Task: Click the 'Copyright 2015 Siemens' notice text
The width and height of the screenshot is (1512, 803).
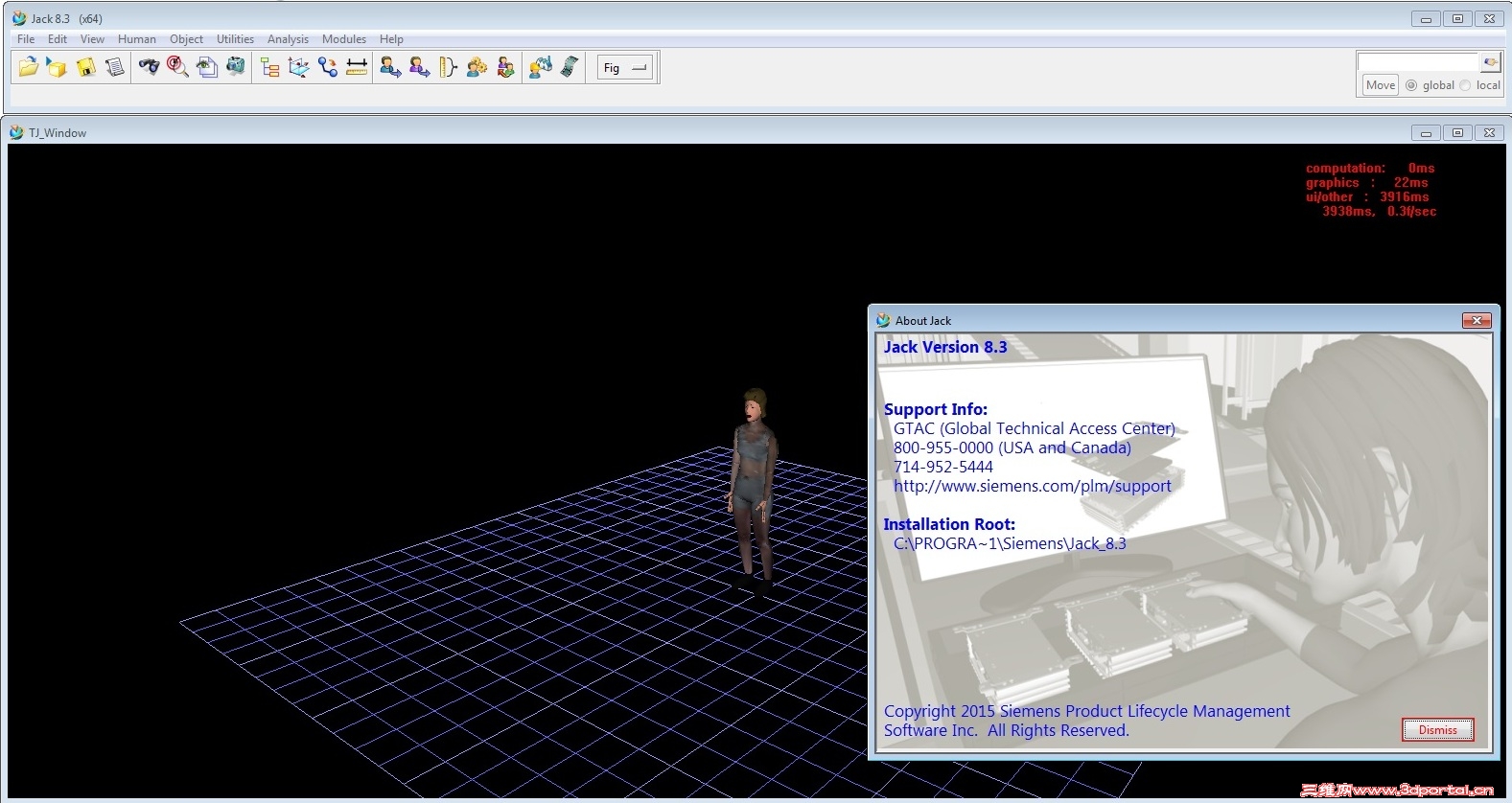Action: 1087,721
